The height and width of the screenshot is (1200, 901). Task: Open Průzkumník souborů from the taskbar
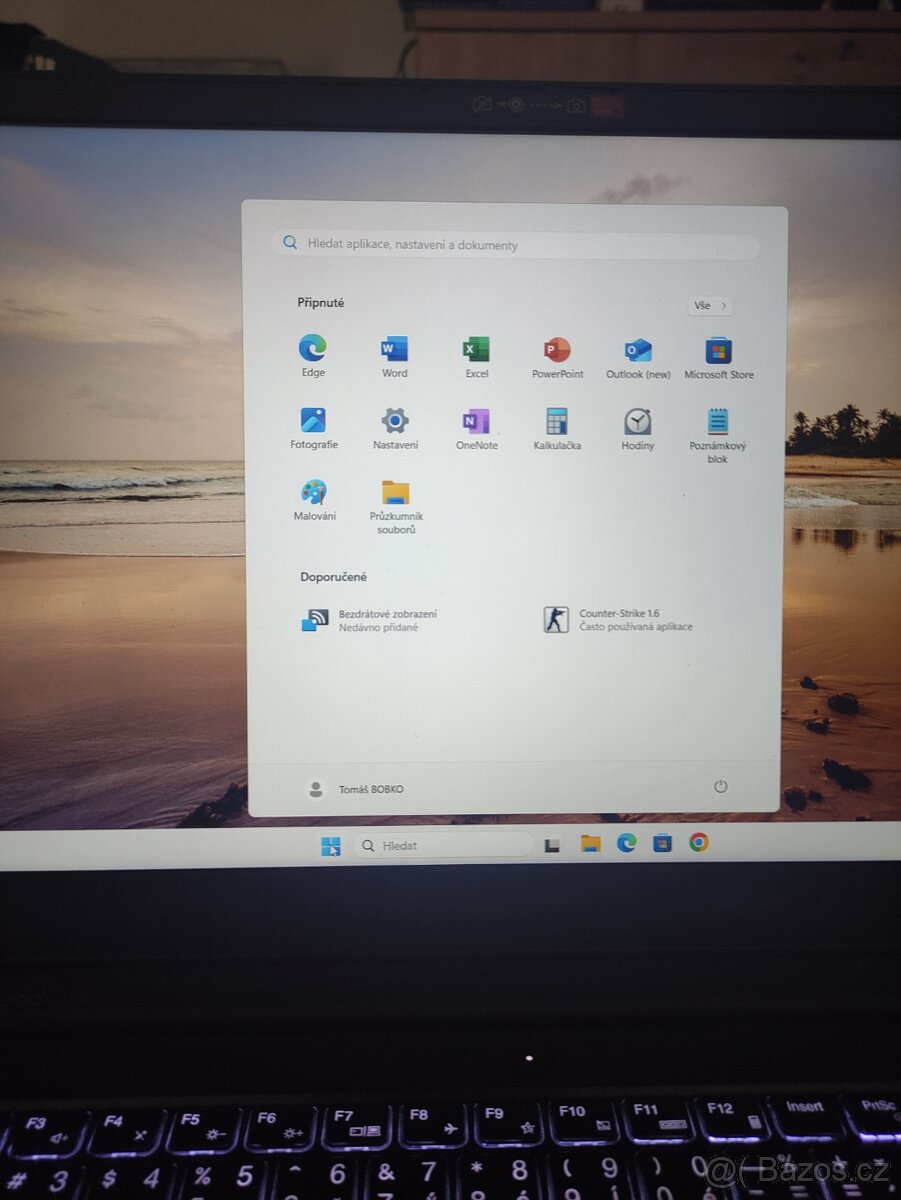(x=590, y=843)
